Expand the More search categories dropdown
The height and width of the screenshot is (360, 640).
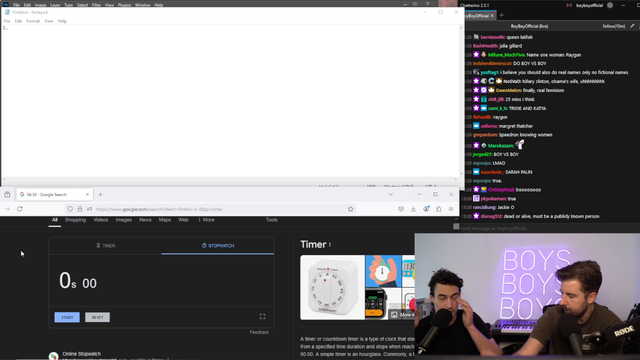[207, 220]
